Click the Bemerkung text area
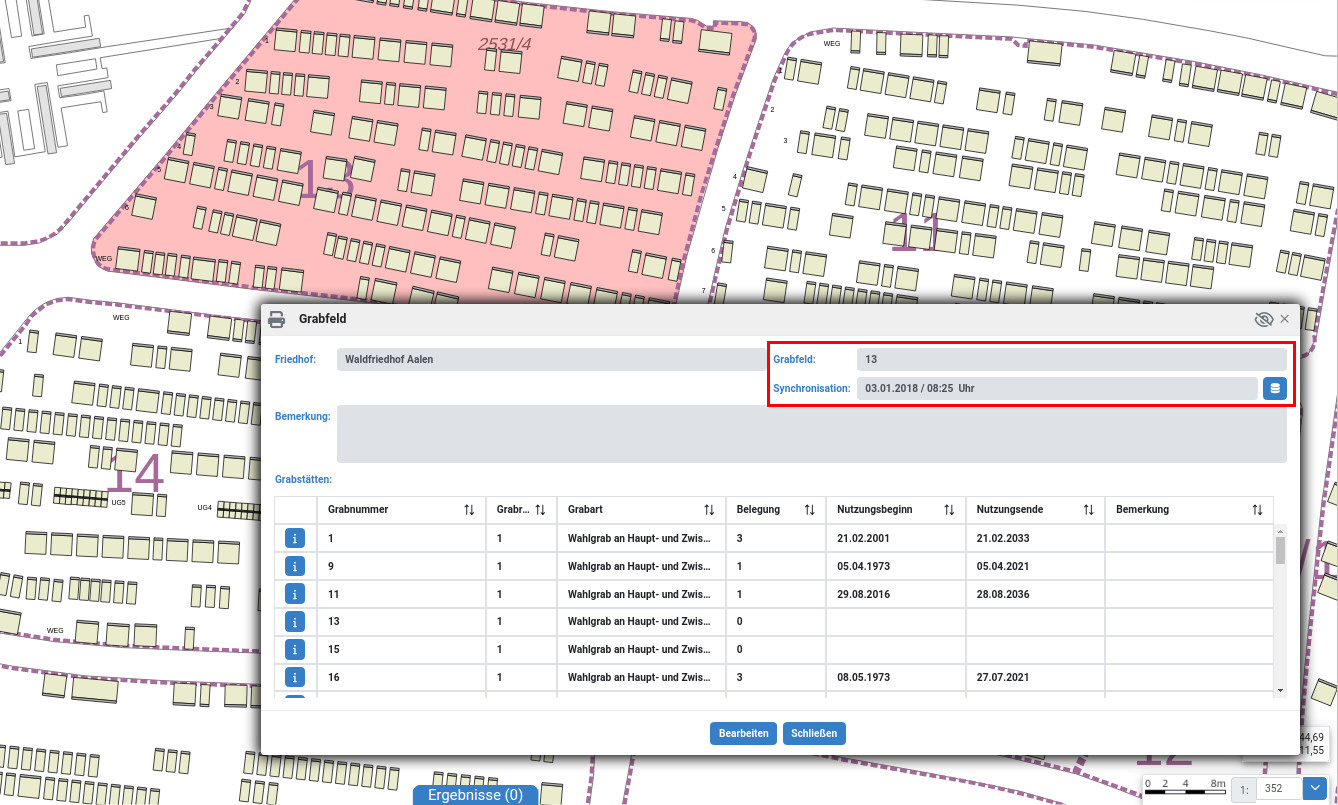Image resolution: width=1338 pixels, height=805 pixels. click(x=811, y=434)
